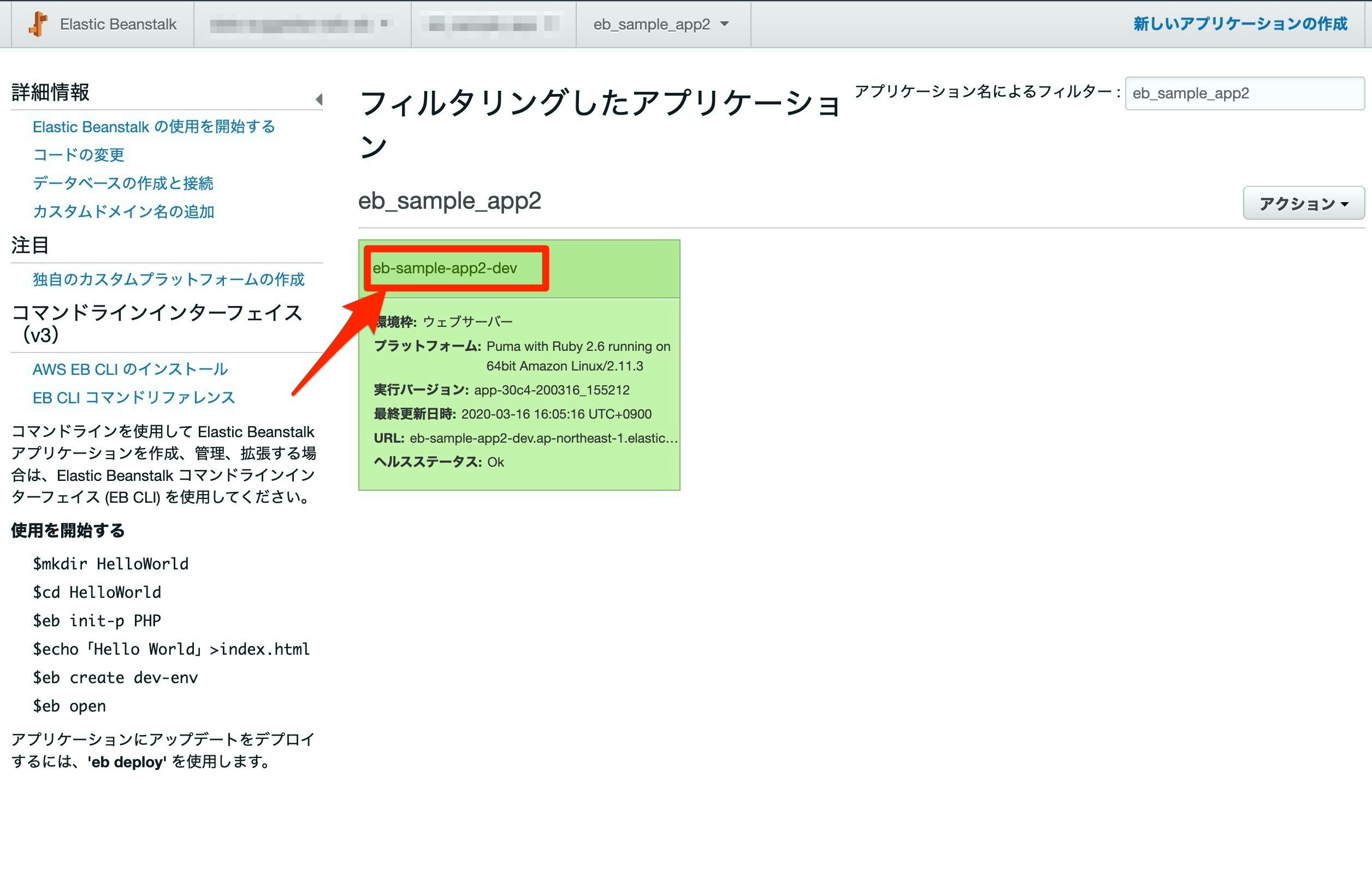Click the environment URL in the card
This screenshot has height=870, width=1372.
pos(543,438)
